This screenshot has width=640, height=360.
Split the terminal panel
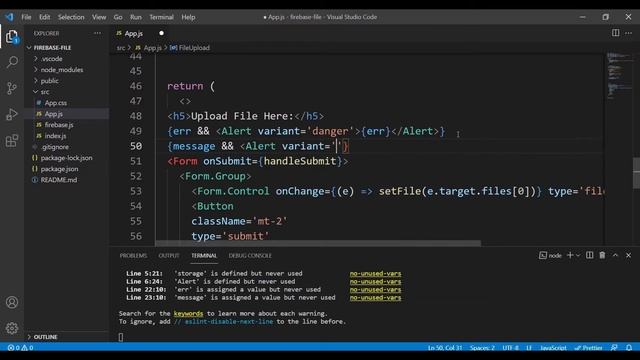pyautogui.click(x=589, y=255)
